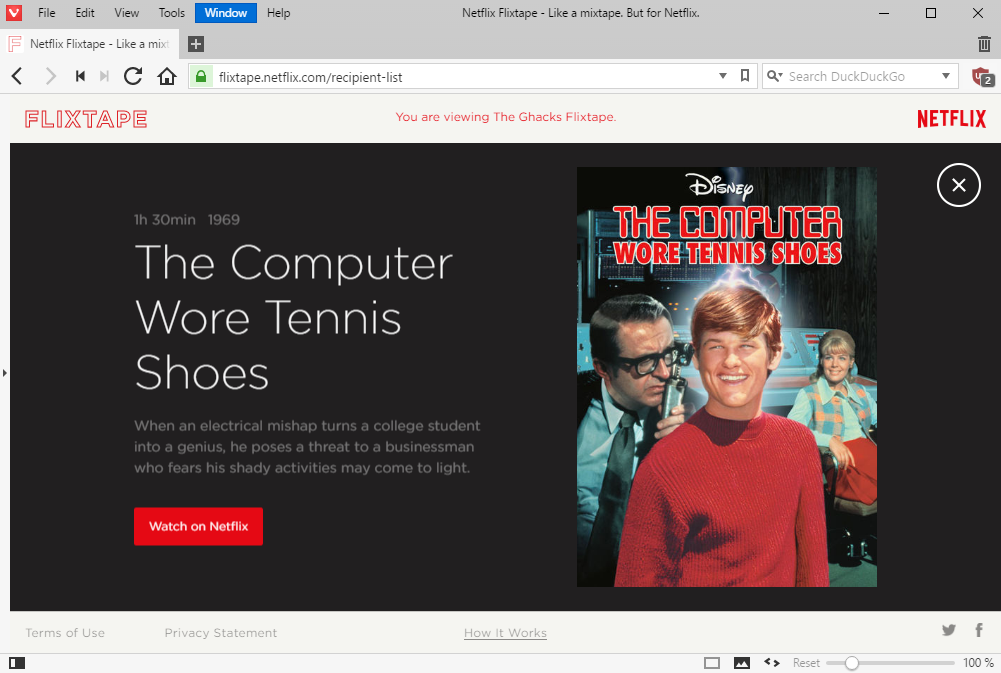Click the 100 % zoom value

(x=978, y=663)
